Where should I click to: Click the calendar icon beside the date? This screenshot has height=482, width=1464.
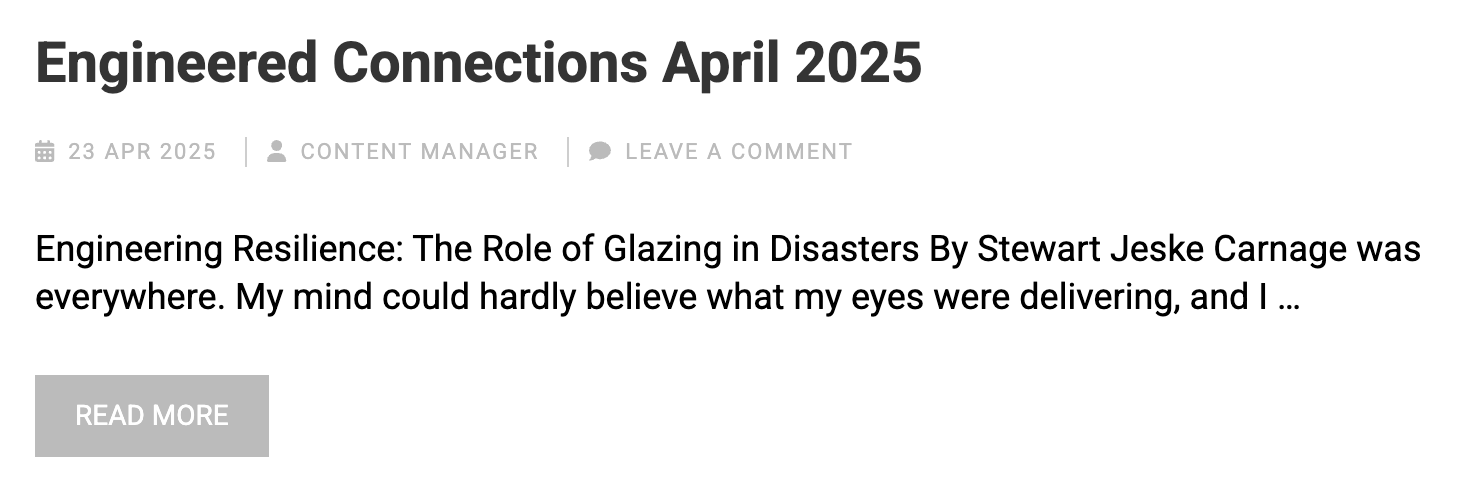pos(45,152)
